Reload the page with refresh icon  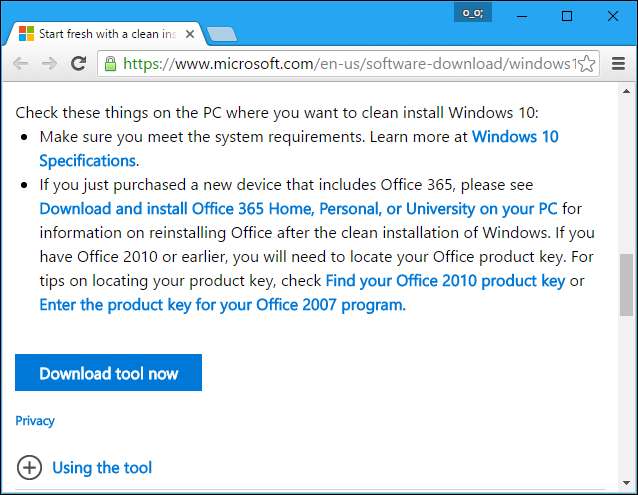78,63
